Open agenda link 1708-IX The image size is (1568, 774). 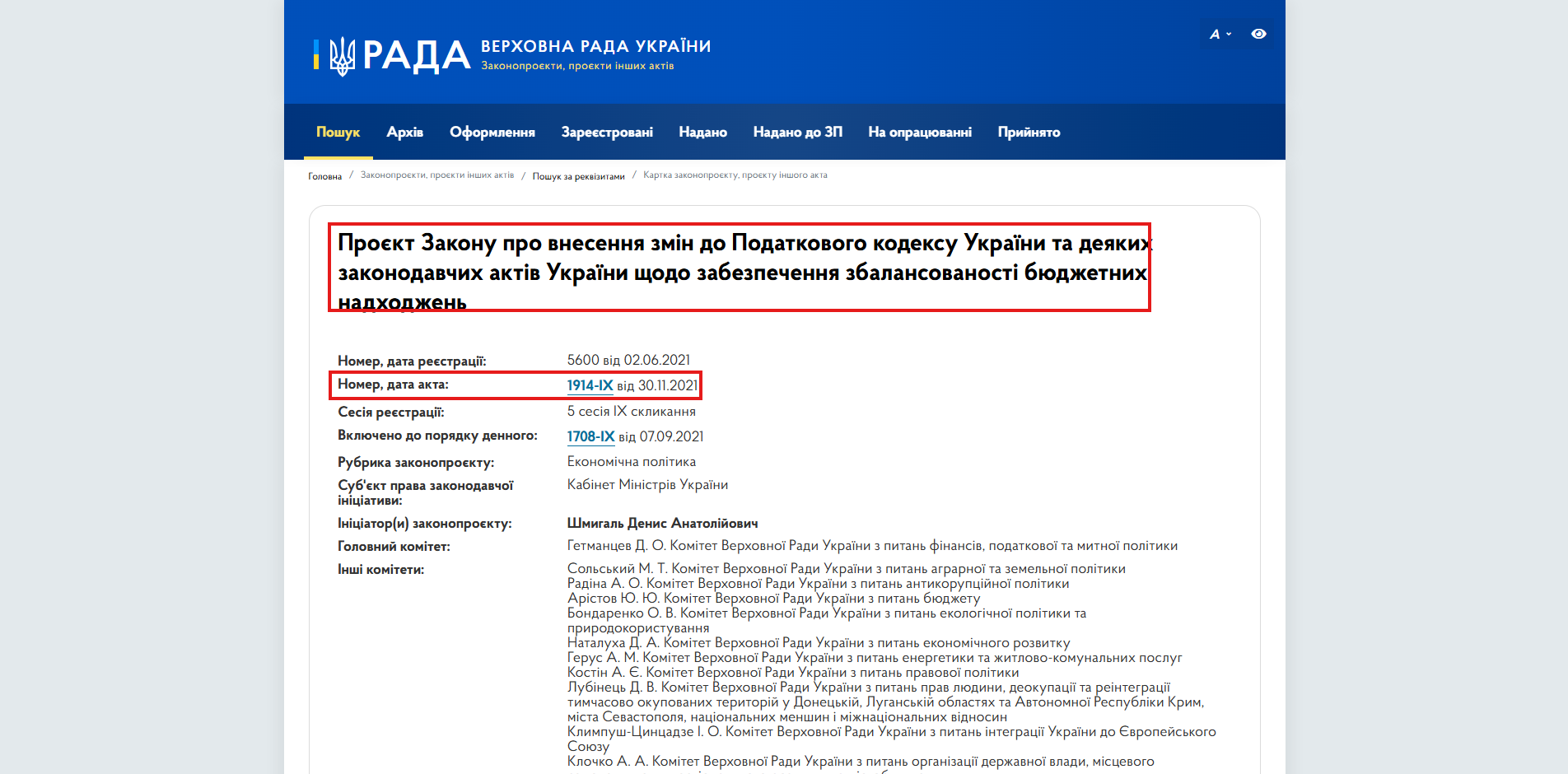(x=590, y=436)
